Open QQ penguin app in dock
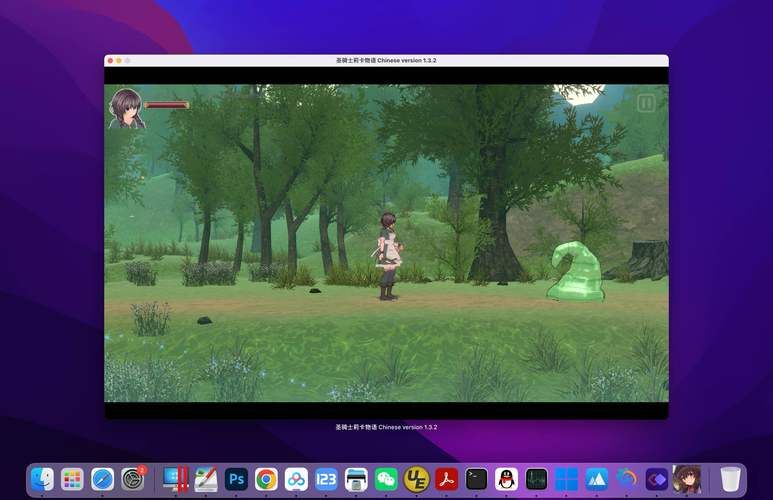Viewport: 773px width, 500px height. 507,479
